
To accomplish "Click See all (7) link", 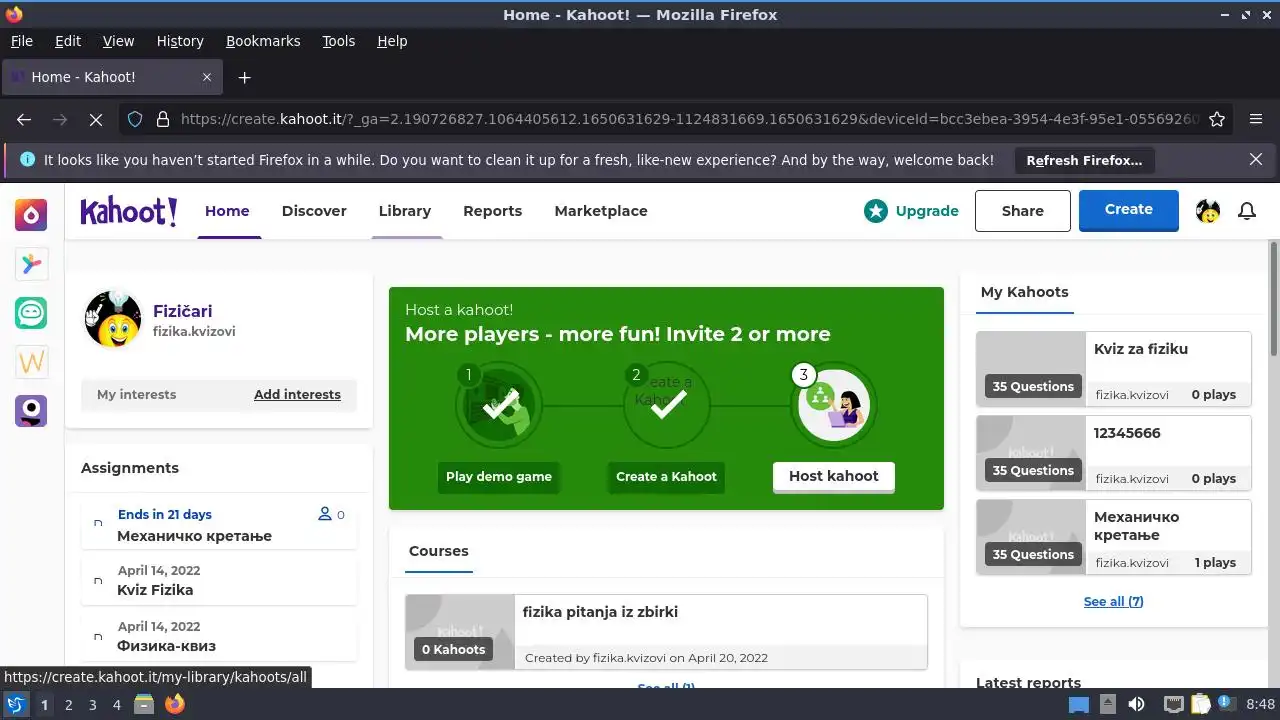I will point(1113,602).
